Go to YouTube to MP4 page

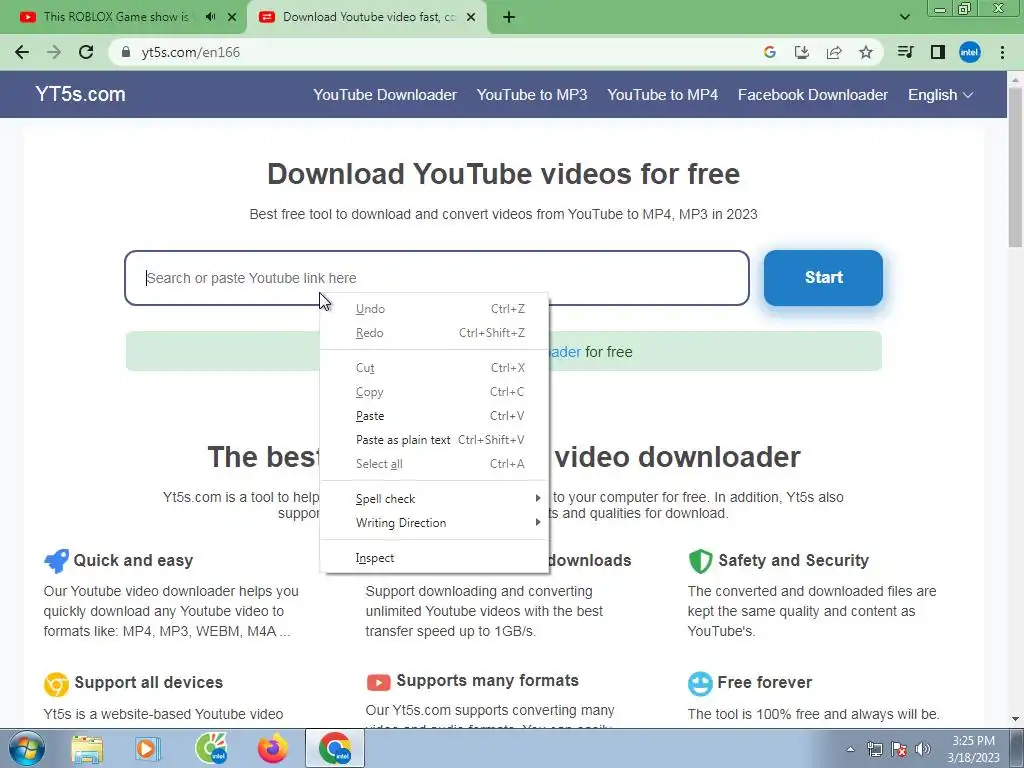[662, 95]
